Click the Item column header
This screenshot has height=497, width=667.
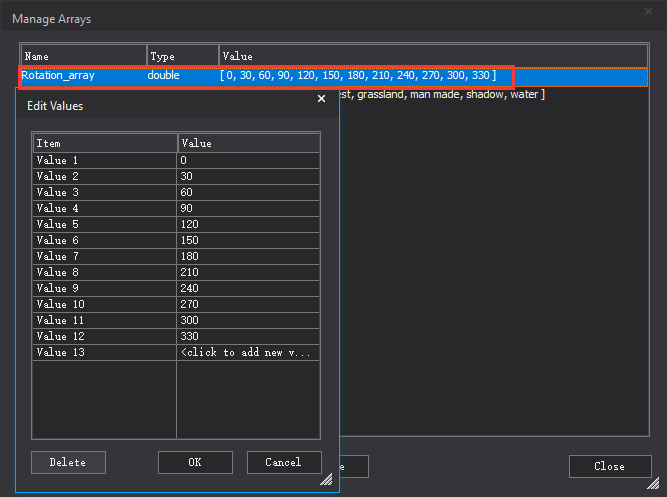pos(104,143)
